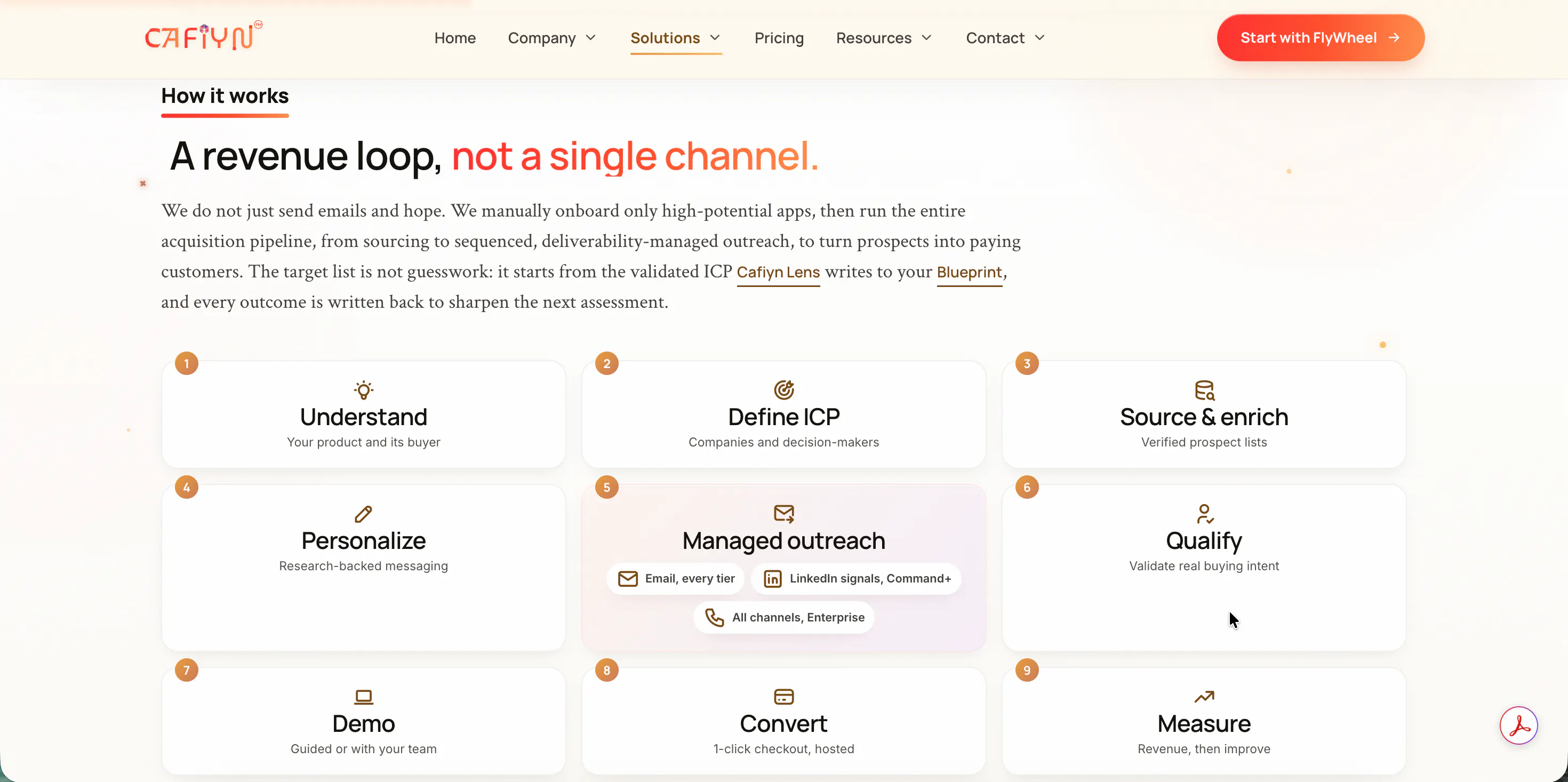Expand the Solutions dropdown chevron
1568x782 pixels.
coord(715,38)
